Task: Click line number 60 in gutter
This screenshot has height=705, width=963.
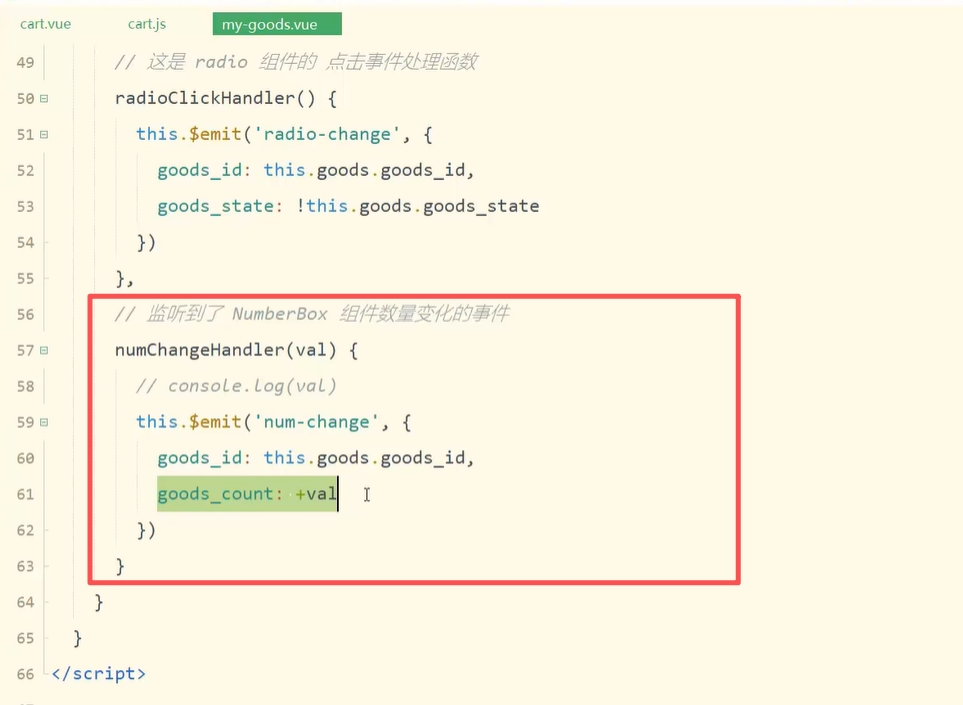Action: coord(26,458)
